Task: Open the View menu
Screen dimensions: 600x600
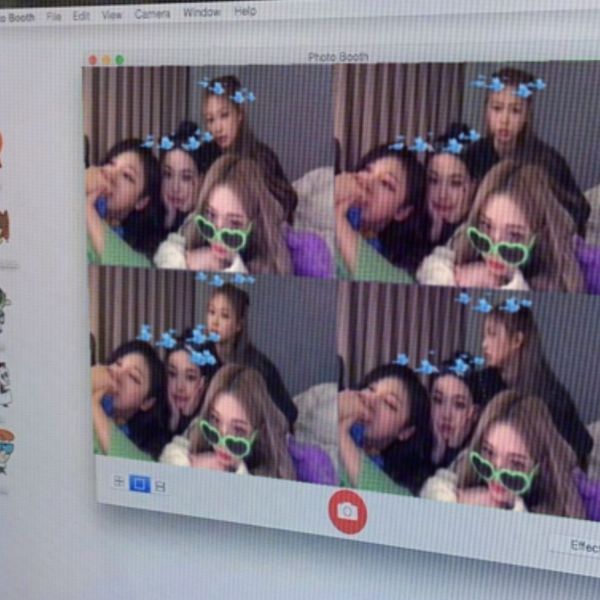Action: click(x=112, y=15)
